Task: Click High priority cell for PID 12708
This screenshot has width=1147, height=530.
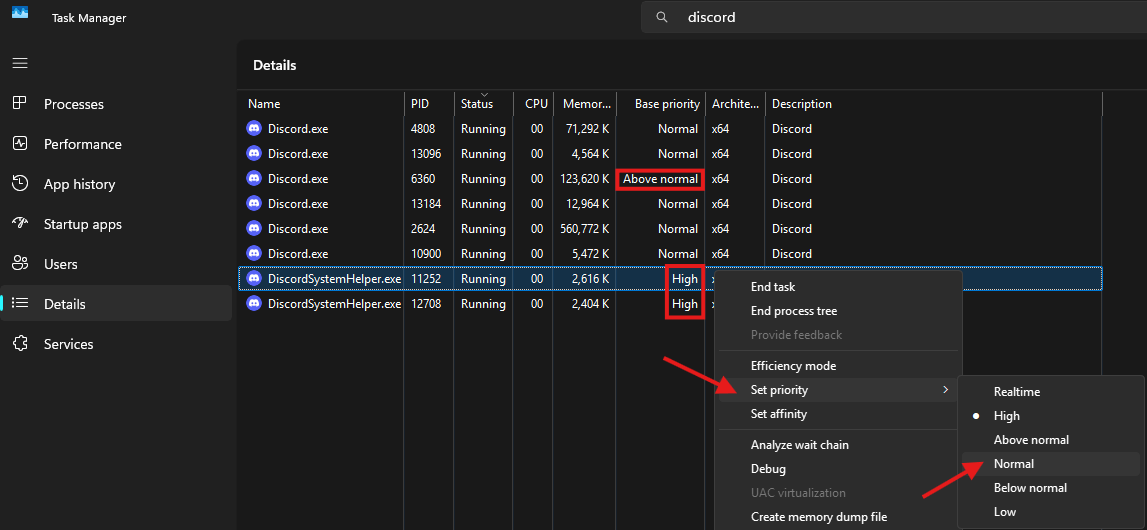Action: 685,303
